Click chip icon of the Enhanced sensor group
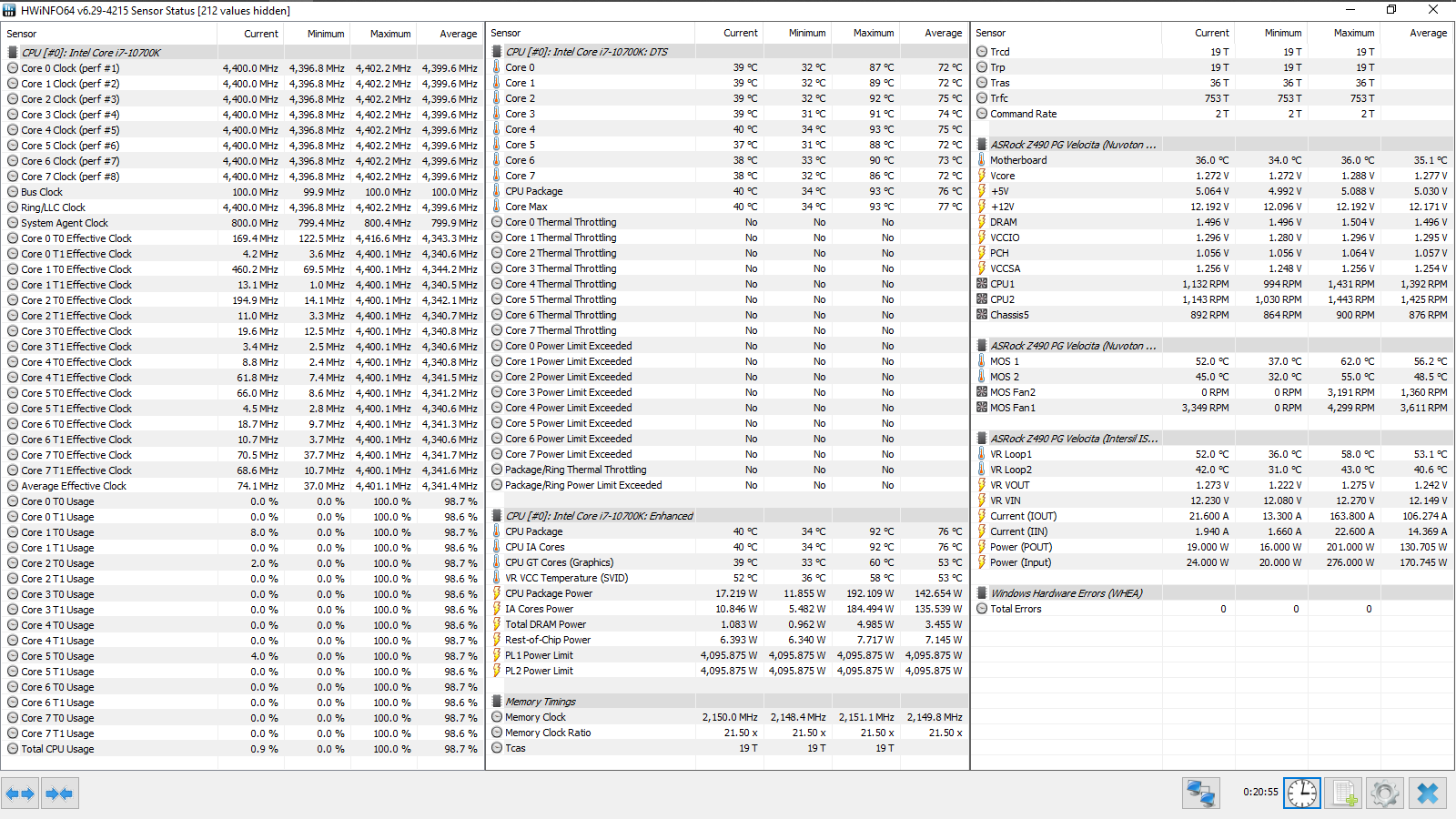This screenshot has width=1456, height=819. click(497, 516)
